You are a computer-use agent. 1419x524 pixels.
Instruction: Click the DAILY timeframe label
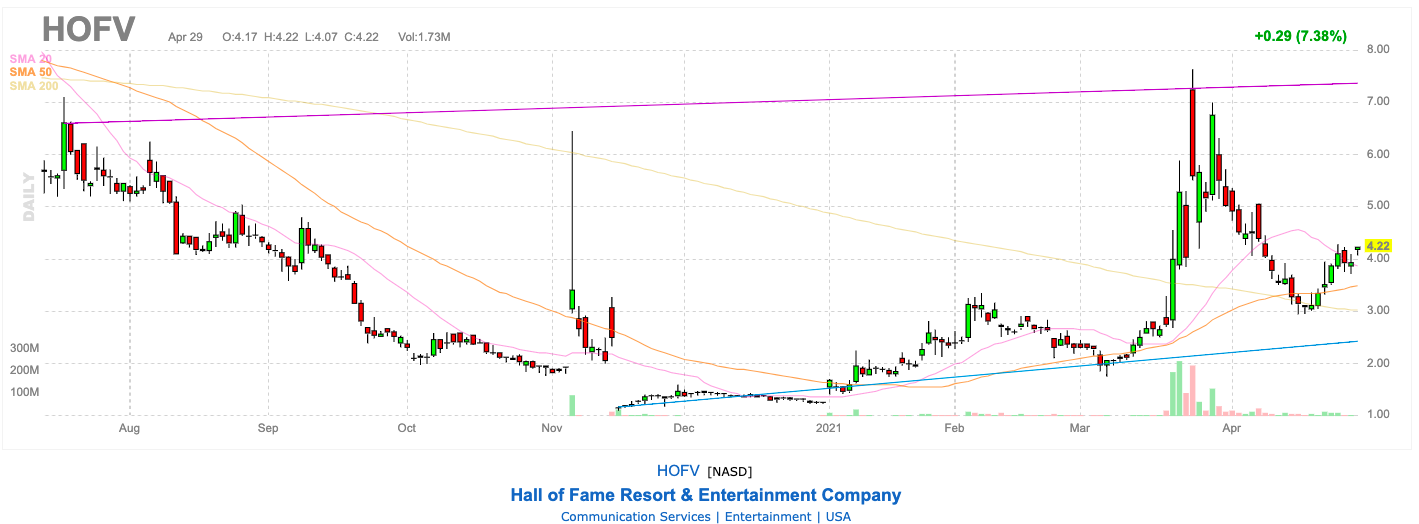pos(29,195)
